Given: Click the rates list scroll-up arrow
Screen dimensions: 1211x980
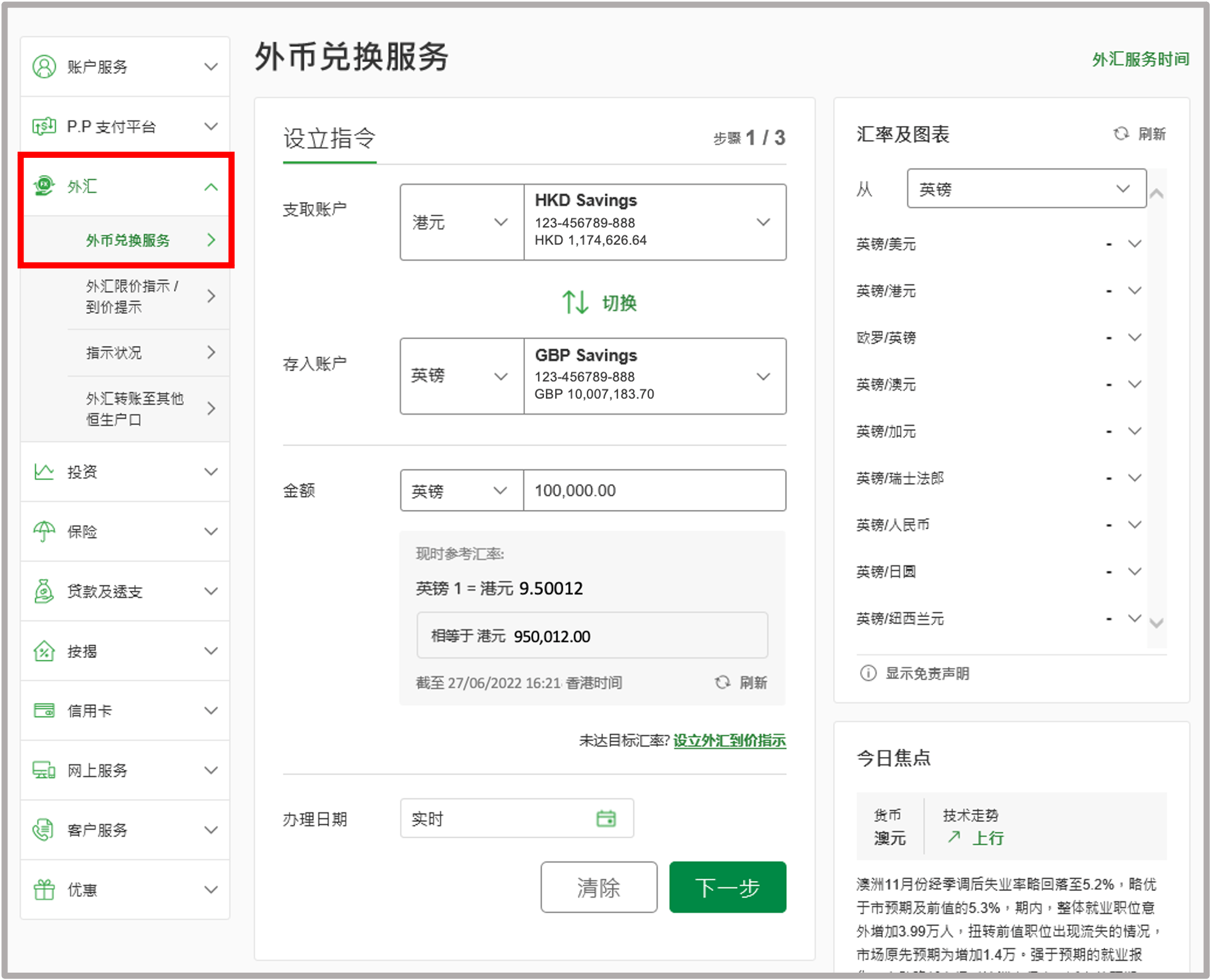Looking at the screenshot, I should click(1156, 194).
